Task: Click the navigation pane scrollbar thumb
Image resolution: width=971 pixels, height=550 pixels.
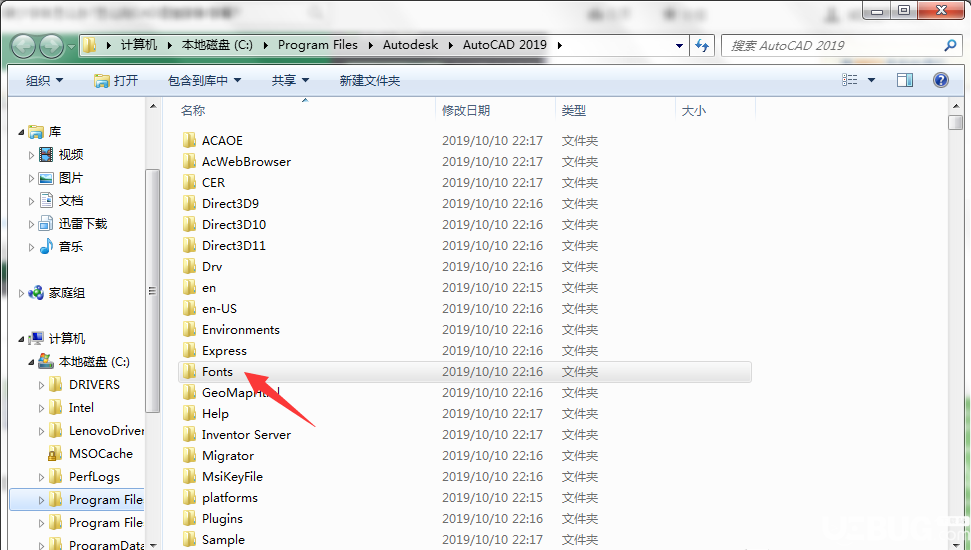Action: point(152,291)
